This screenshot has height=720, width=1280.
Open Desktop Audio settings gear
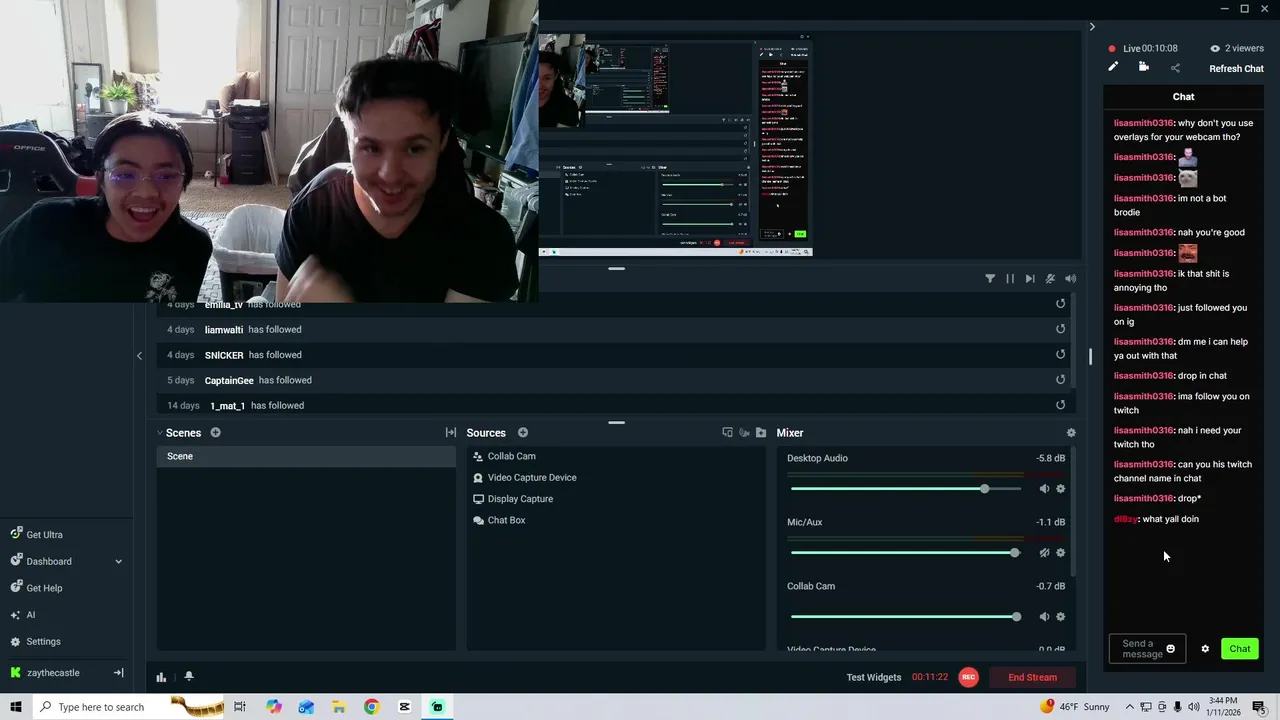coord(1060,489)
